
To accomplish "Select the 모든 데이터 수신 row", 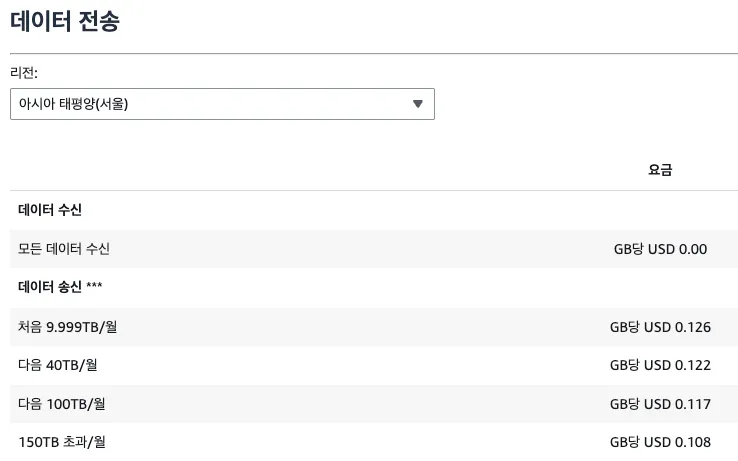I will [x=374, y=249].
